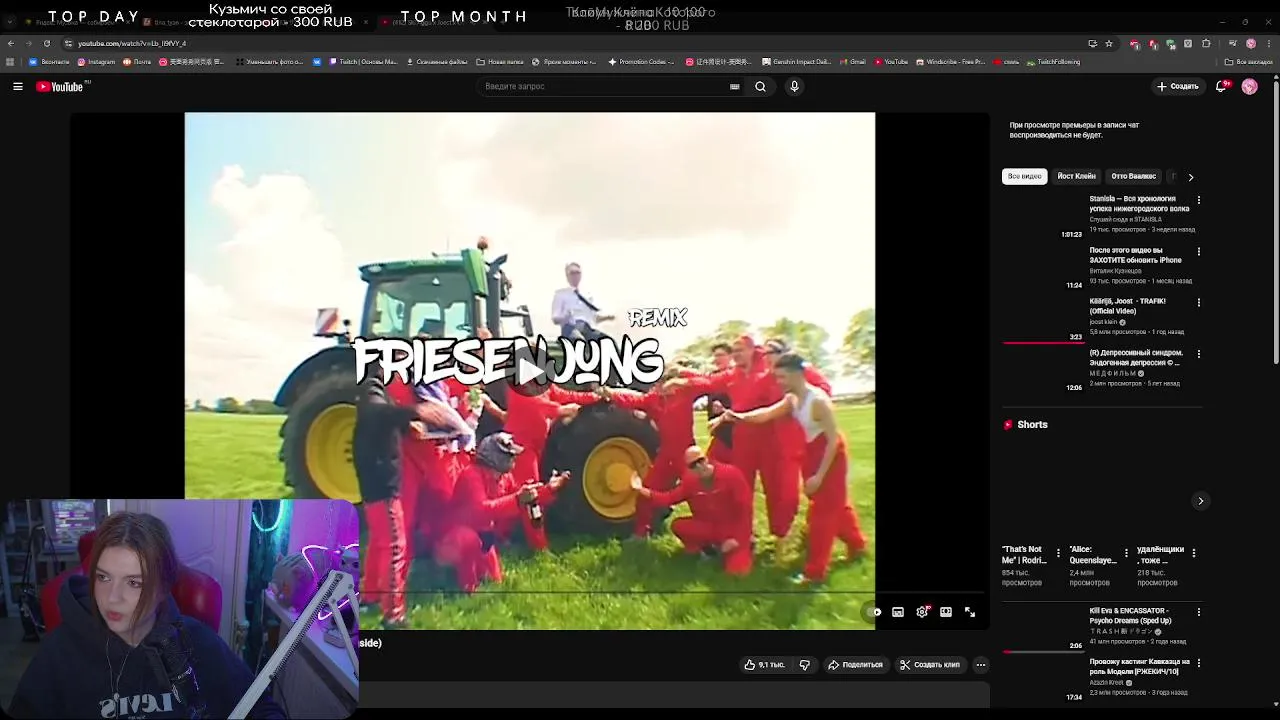1280x720 pixels.
Task: Open options for Депрессивный синдром video
Action: pyautogui.click(x=1199, y=354)
